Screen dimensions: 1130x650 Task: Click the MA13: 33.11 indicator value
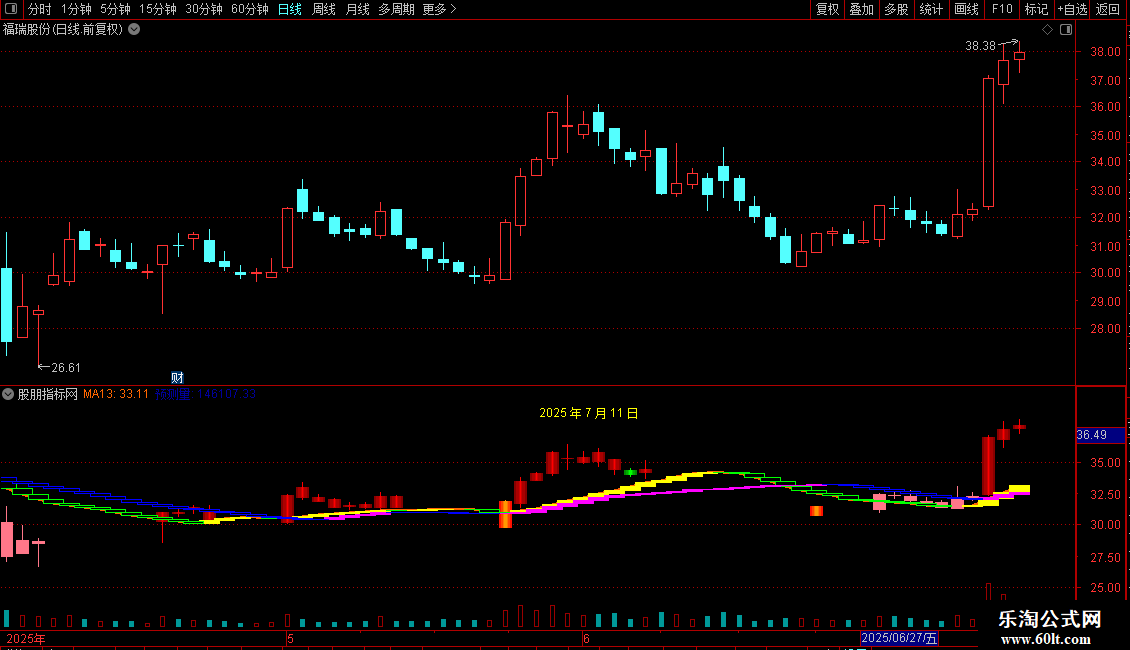(116, 394)
